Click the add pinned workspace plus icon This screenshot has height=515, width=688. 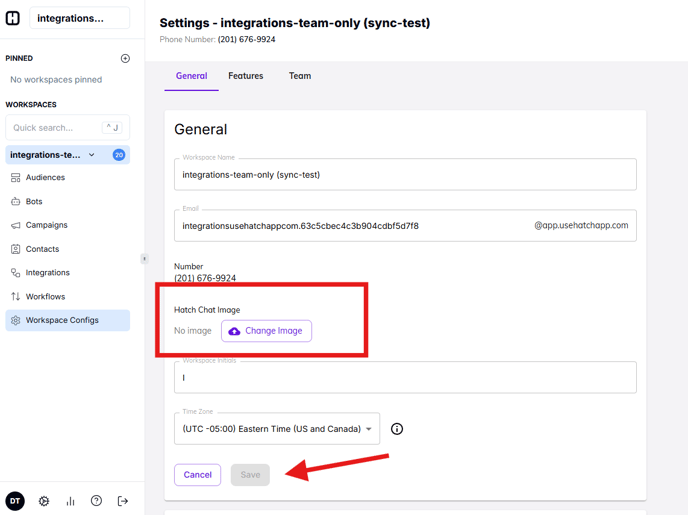125,58
